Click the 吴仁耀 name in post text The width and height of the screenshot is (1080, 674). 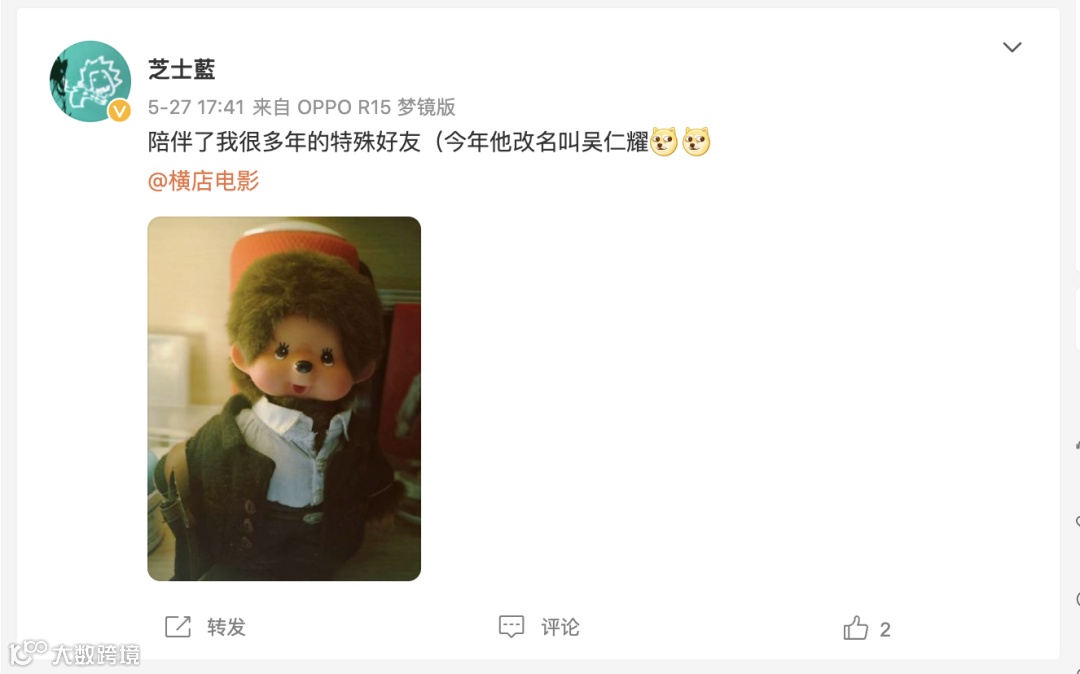pos(615,142)
